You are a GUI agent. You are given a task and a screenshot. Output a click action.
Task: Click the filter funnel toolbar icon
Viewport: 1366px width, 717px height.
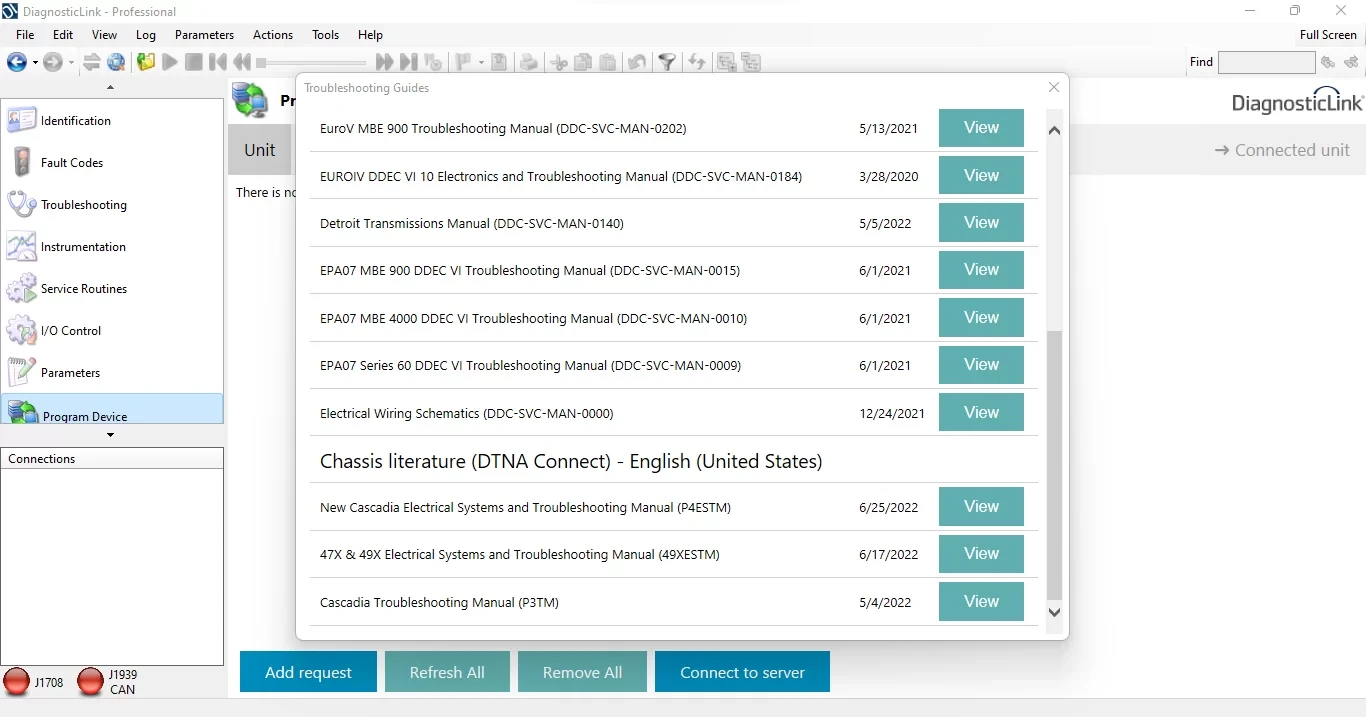tap(667, 62)
